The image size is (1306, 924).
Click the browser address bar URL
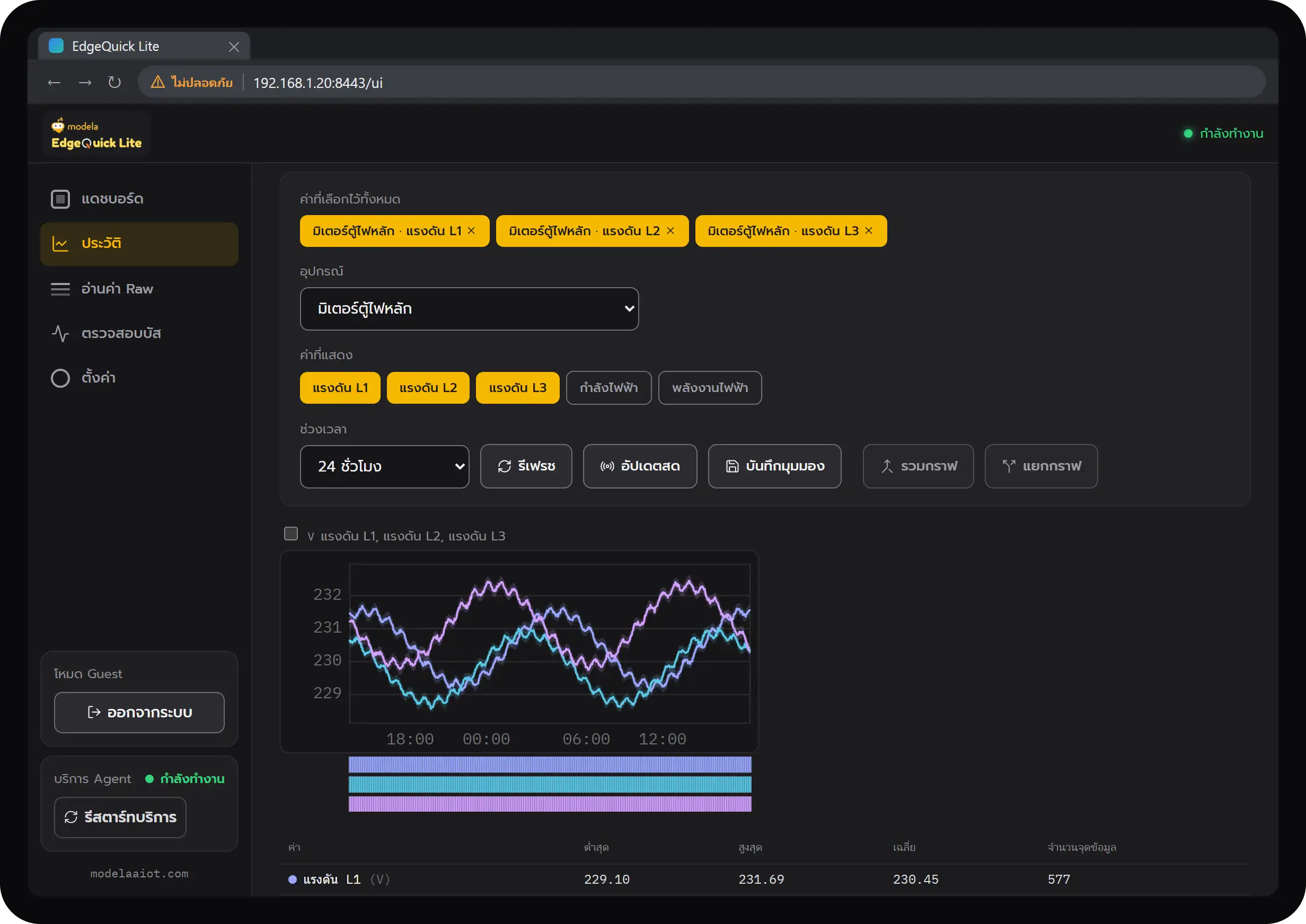point(317,83)
